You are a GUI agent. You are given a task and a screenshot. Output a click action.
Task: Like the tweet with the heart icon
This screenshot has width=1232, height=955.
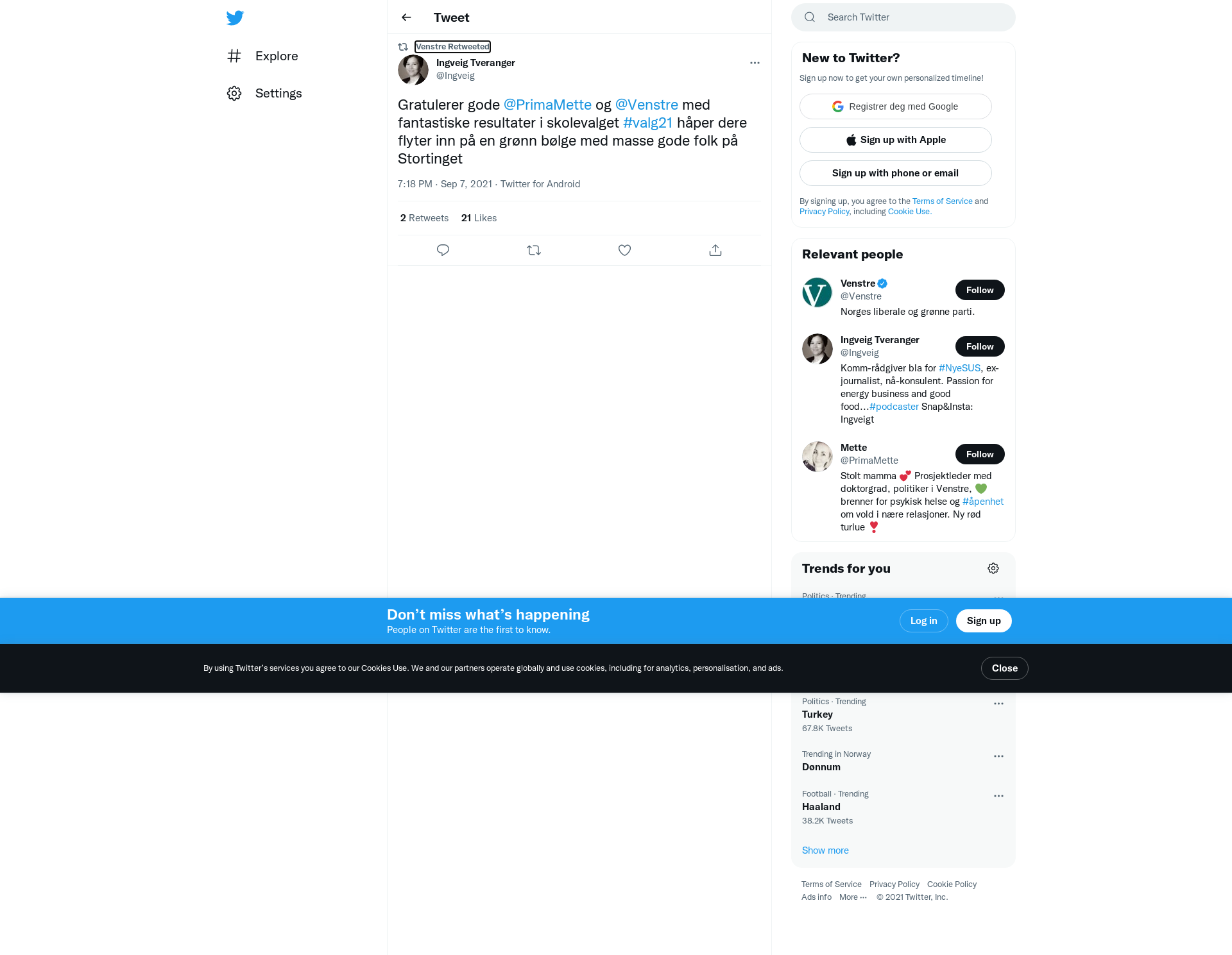(x=624, y=250)
